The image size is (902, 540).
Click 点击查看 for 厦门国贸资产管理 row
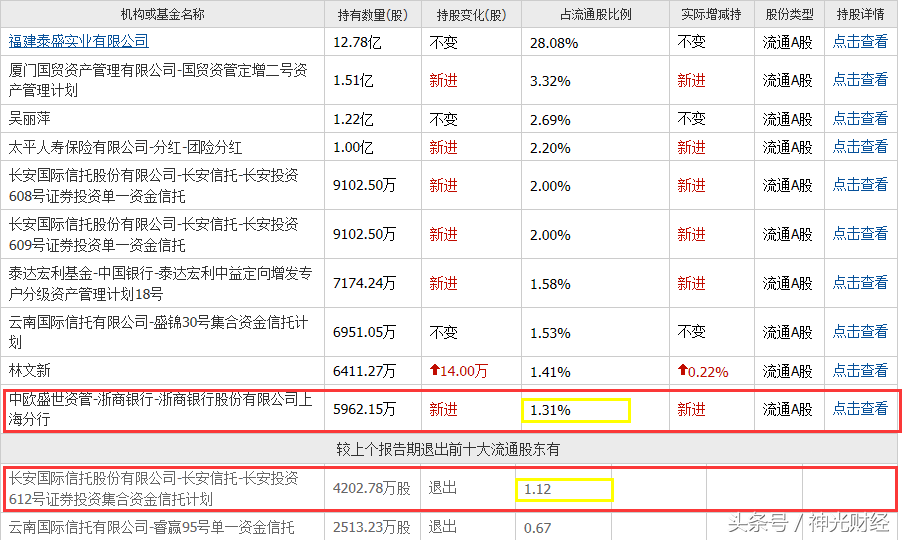(860, 79)
